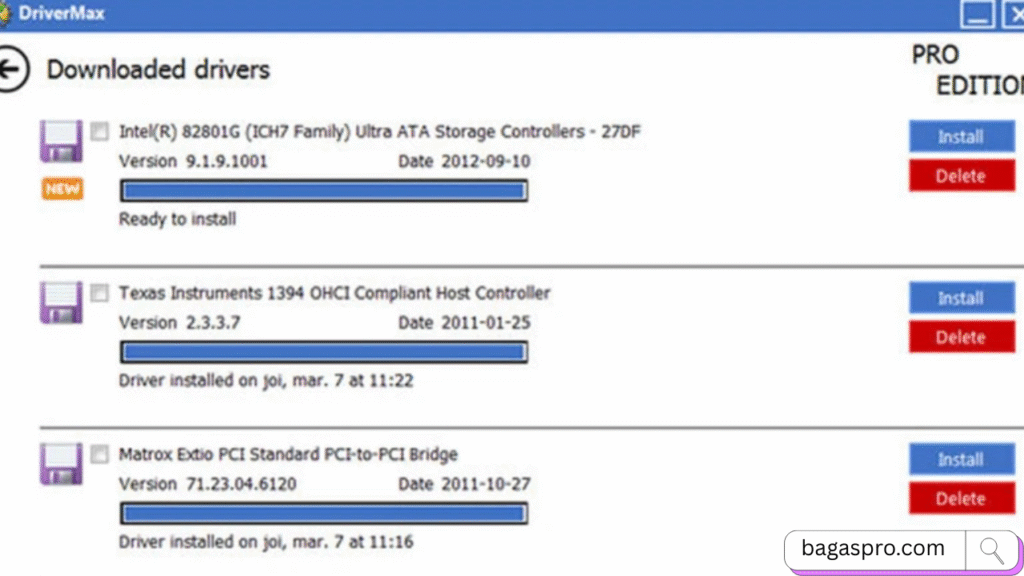Click the DriverMax logo in title bar
The width and height of the screenshot is (1024, 576).
5,14
